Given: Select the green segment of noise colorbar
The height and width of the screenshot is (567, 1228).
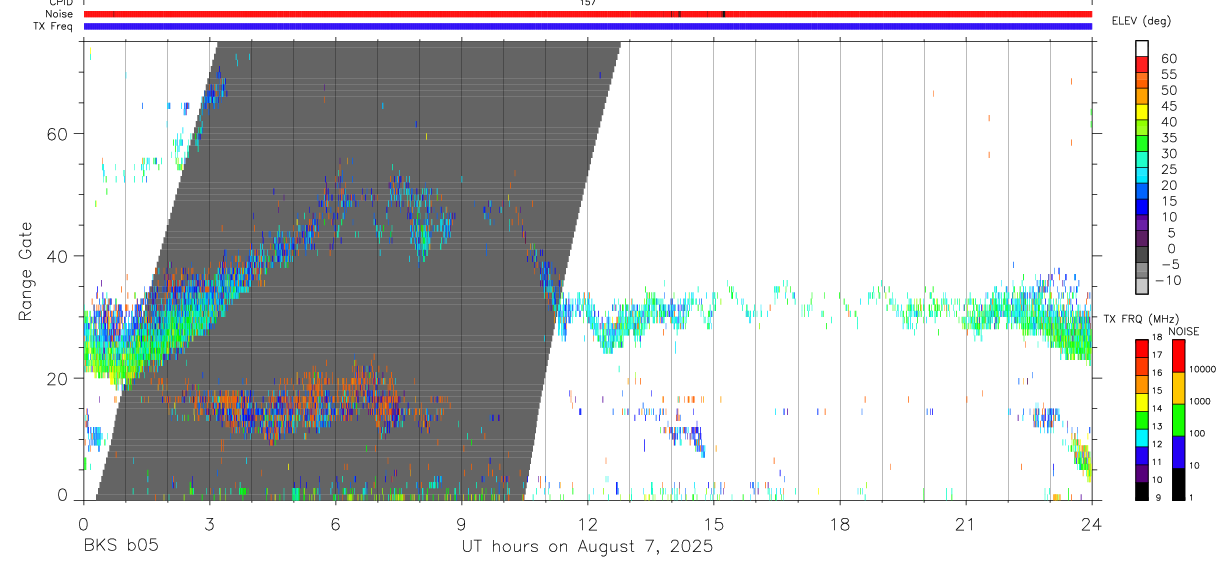Looking at the screenshot, I should (x=1178, y=420).
